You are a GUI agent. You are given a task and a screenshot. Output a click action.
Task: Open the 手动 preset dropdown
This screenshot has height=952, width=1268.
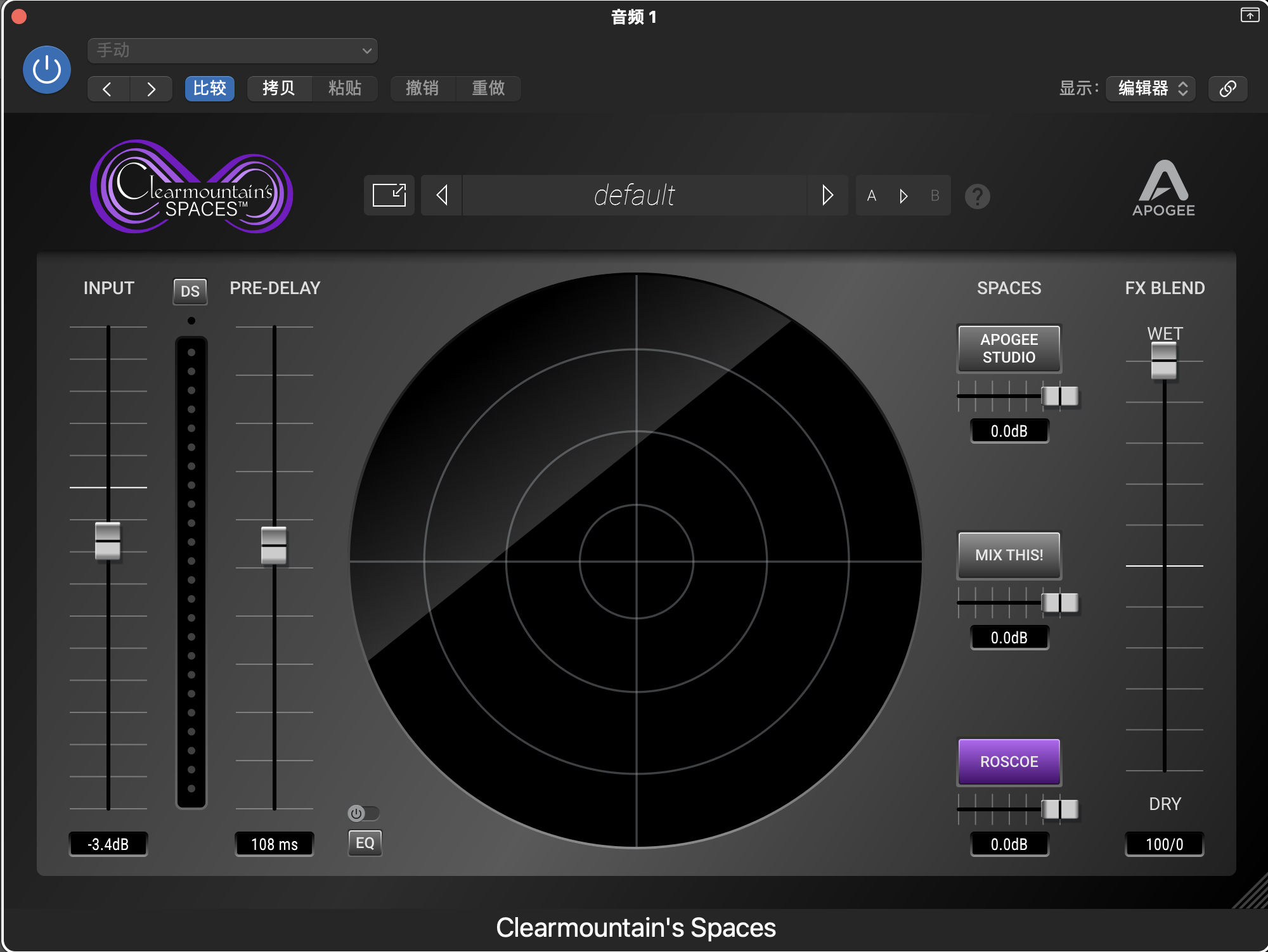tap(233, 51)
